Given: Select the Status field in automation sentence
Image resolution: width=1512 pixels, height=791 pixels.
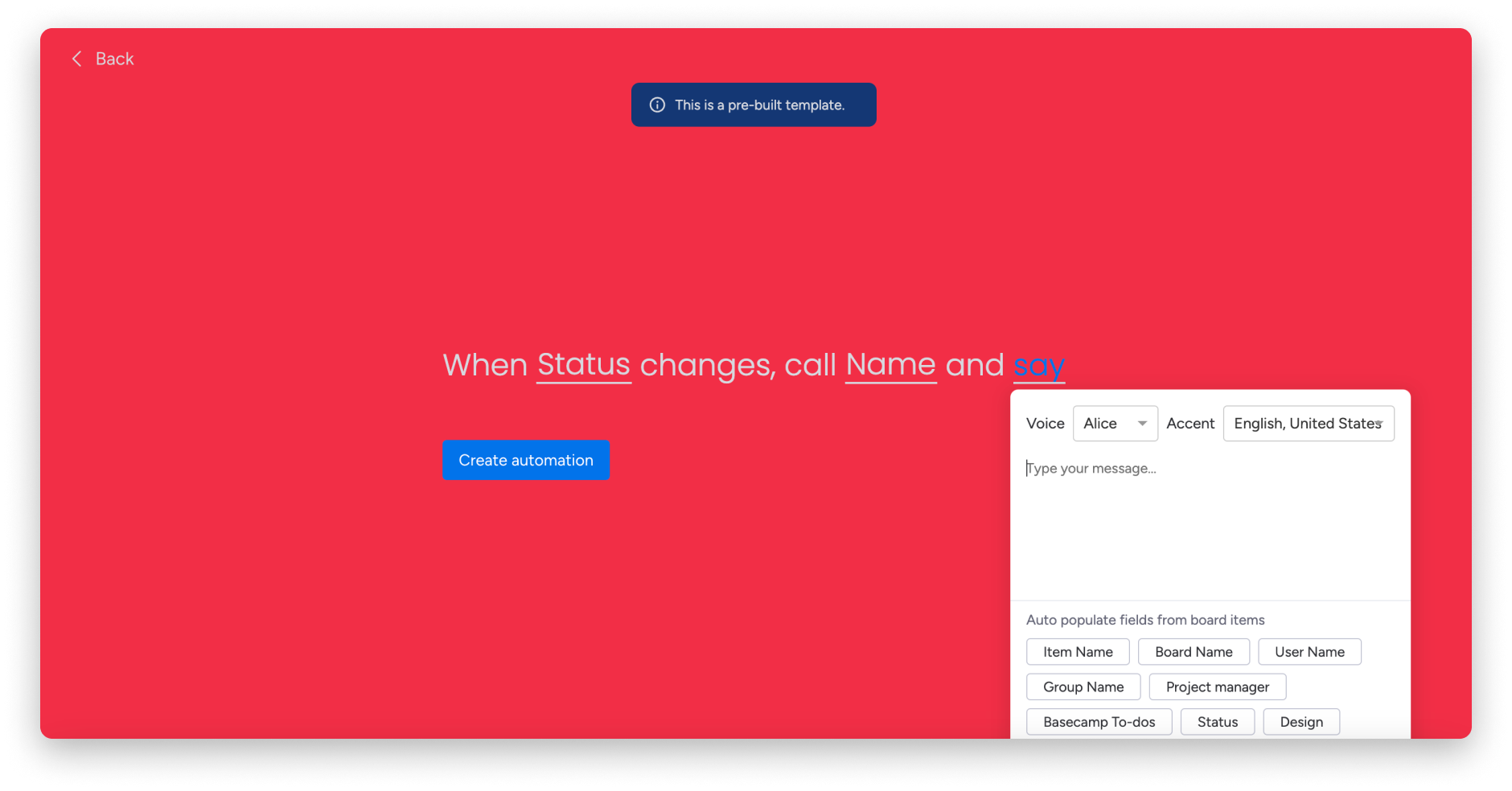Looking at the screenshot, I should pyautogui.click(x=584, y=365).
